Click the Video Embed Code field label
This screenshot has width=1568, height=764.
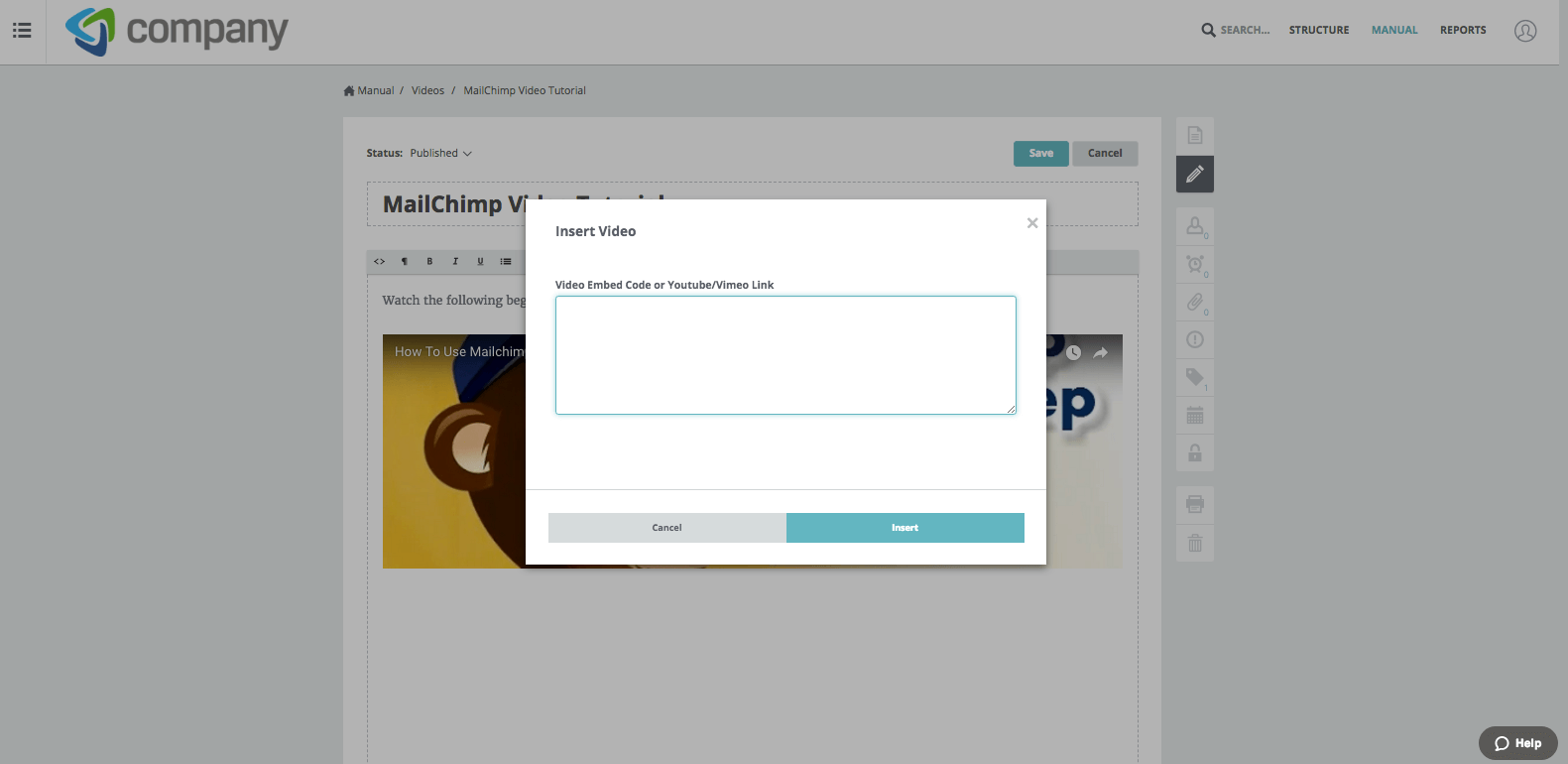664,285
